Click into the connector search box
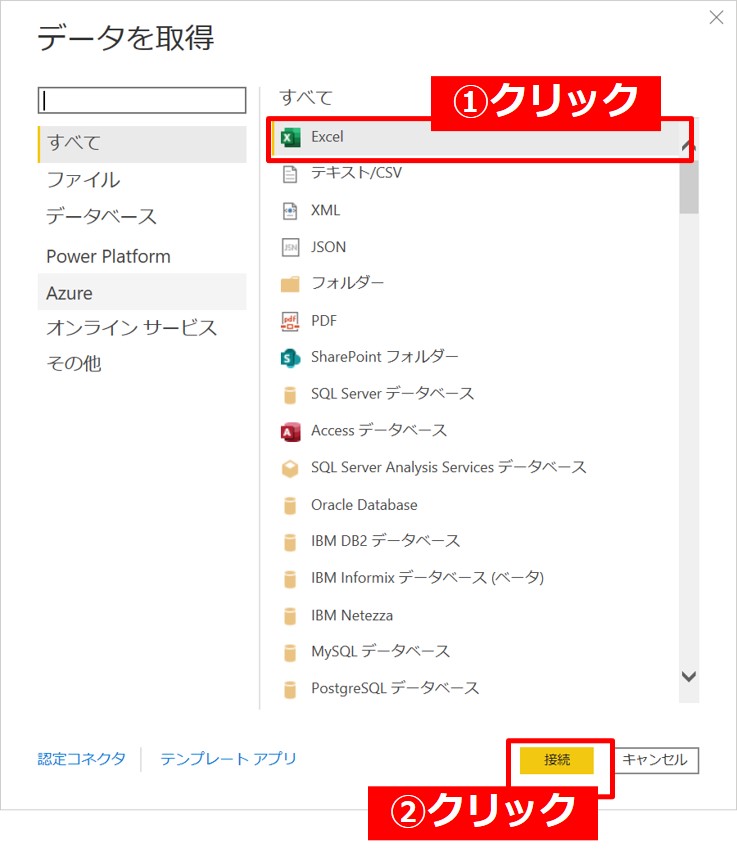The height and width of the screenshot is (861, 737). click(141, 100)
